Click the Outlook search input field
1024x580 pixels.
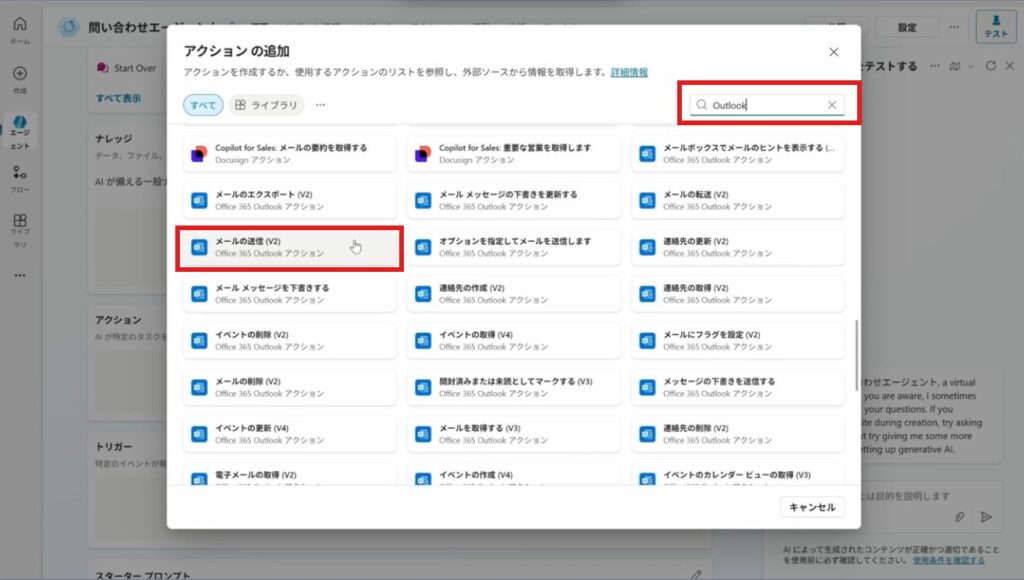pos(765,105)
